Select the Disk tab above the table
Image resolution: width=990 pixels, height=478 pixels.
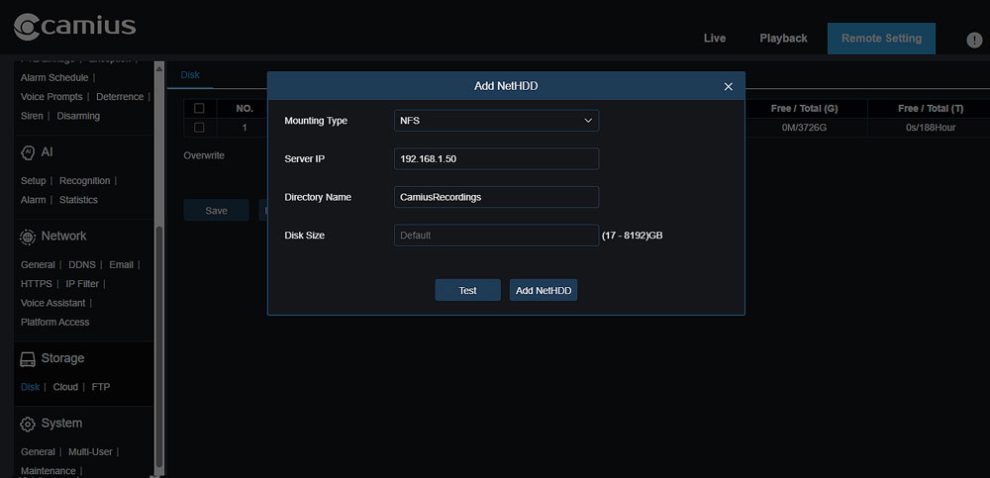point(189,75)
